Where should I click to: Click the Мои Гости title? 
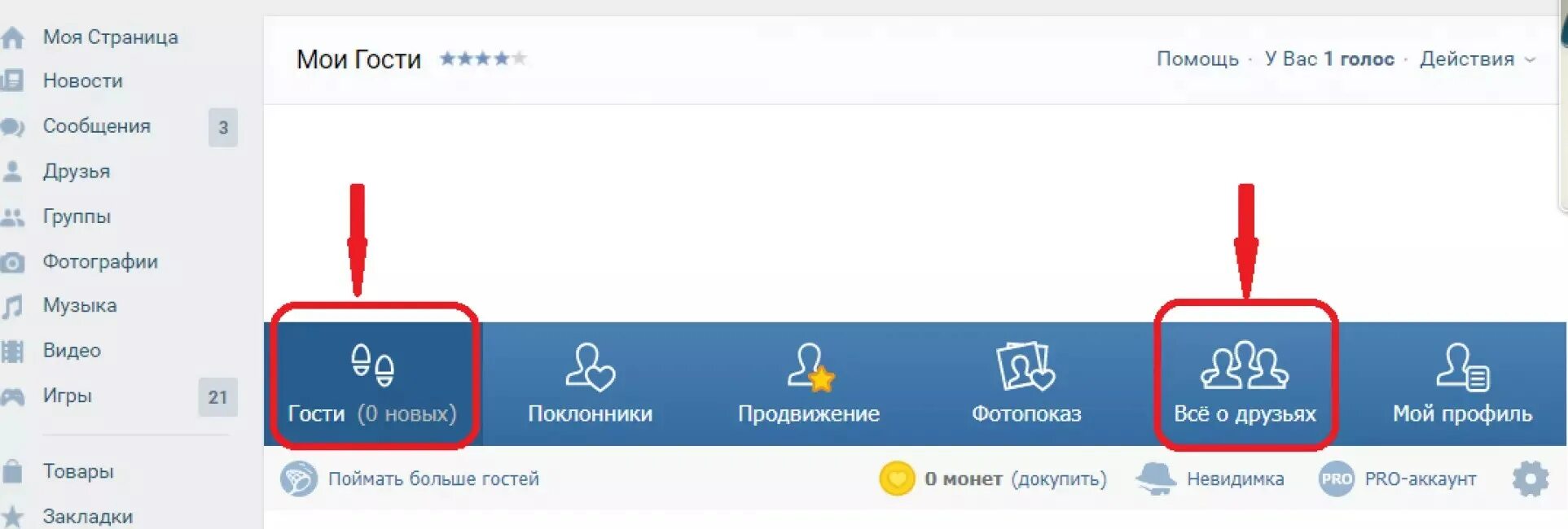pos(358,59)
